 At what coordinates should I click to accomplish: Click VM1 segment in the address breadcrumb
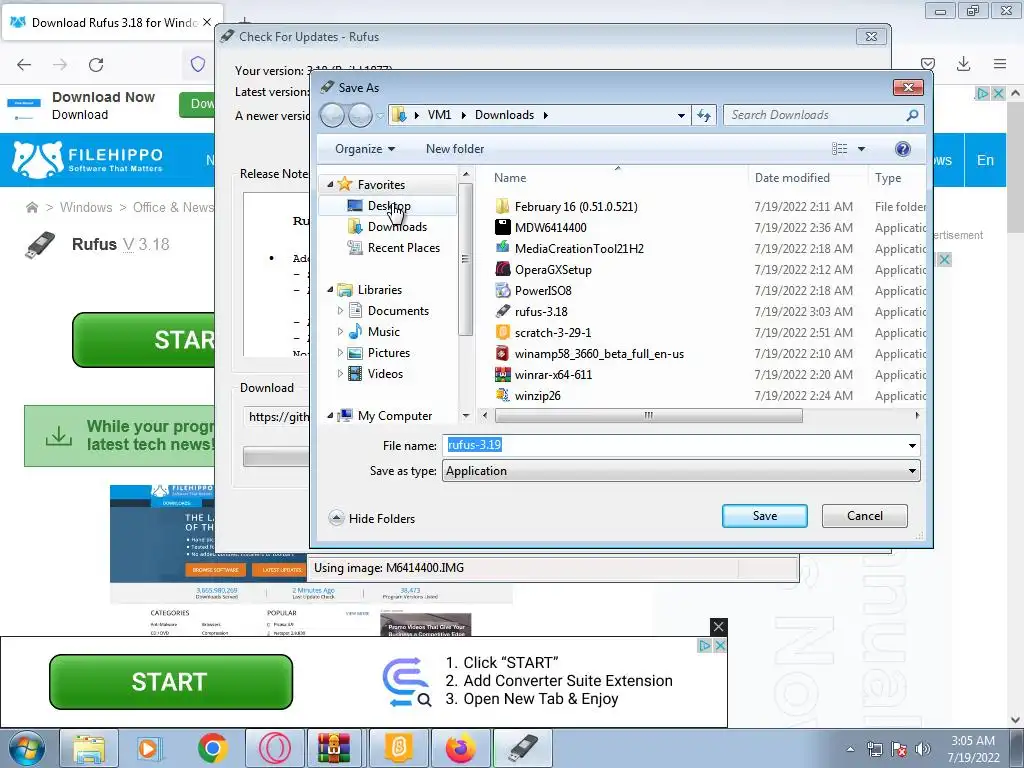point(439,115)
